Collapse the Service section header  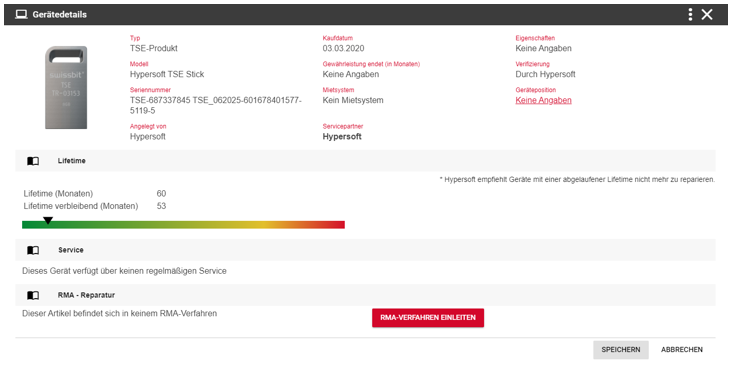click(x=365, y=250)
